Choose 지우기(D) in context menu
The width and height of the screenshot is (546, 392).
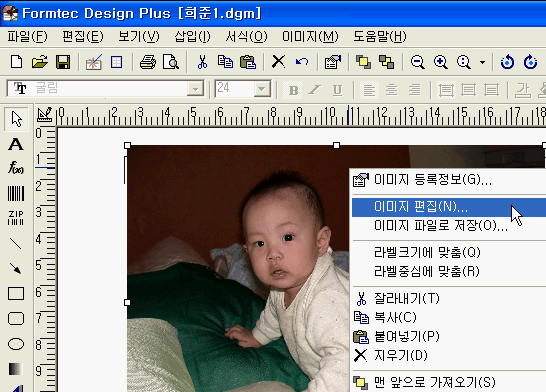(x=448, y=355)
